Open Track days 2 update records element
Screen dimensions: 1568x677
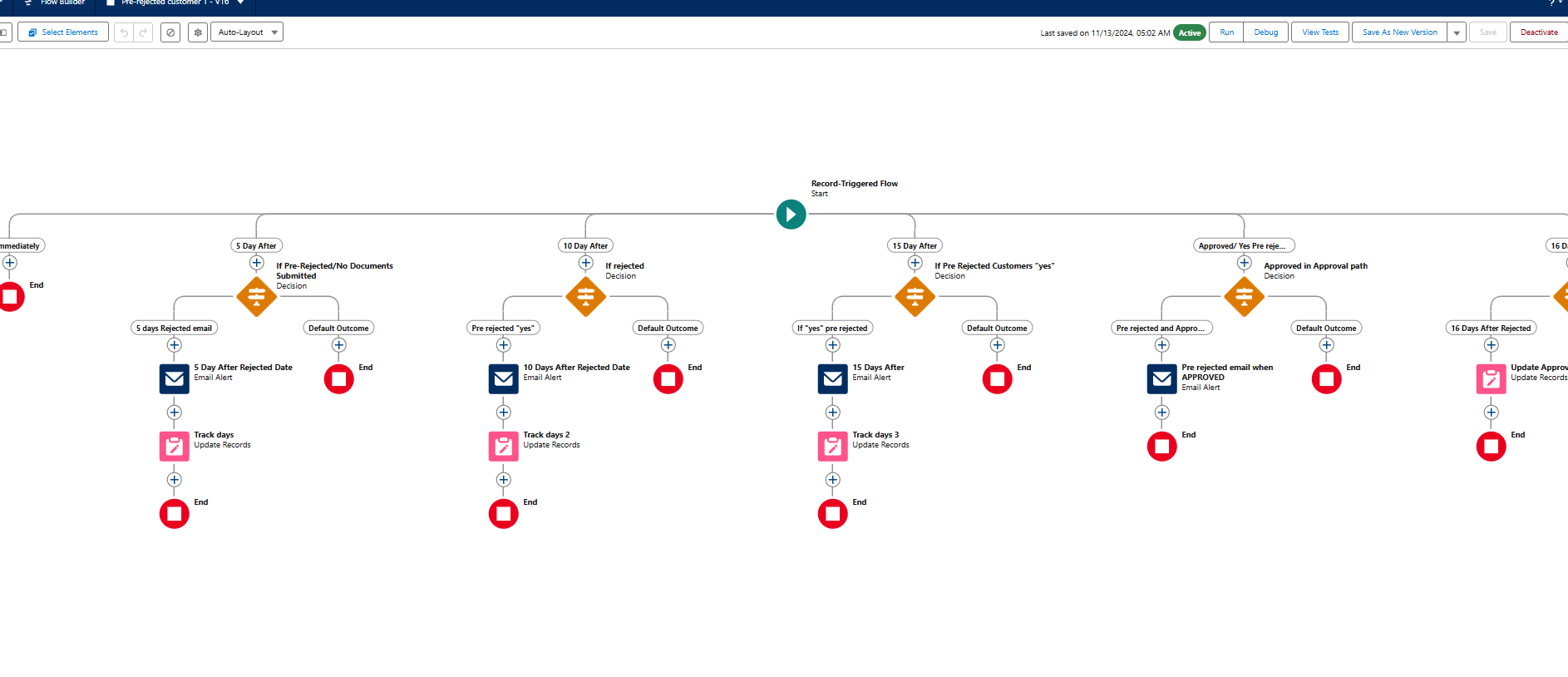coord(504,447)
